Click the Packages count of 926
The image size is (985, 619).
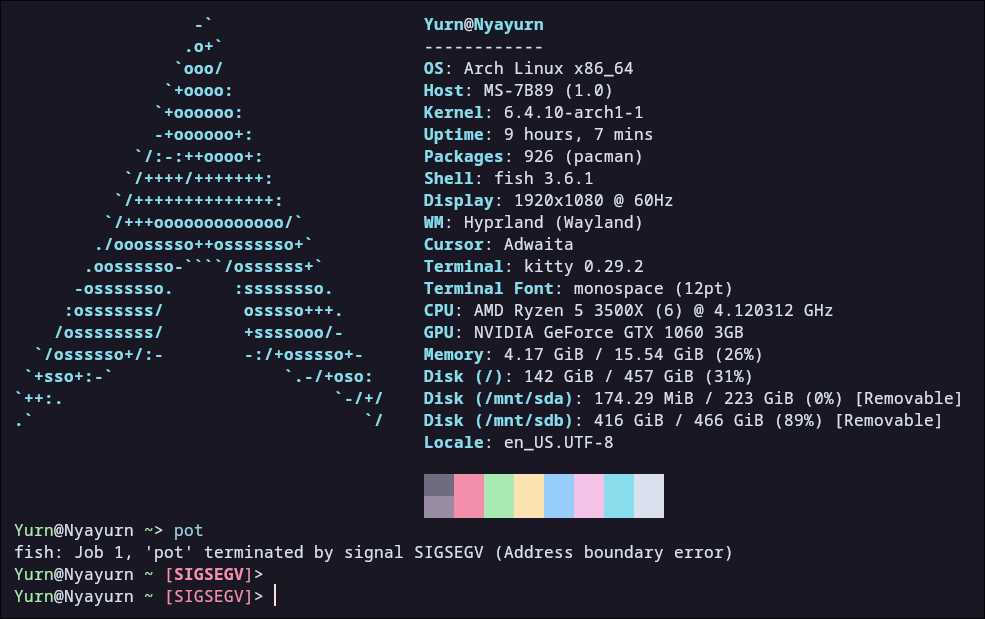pyautogui.click(x=550, y=156)
